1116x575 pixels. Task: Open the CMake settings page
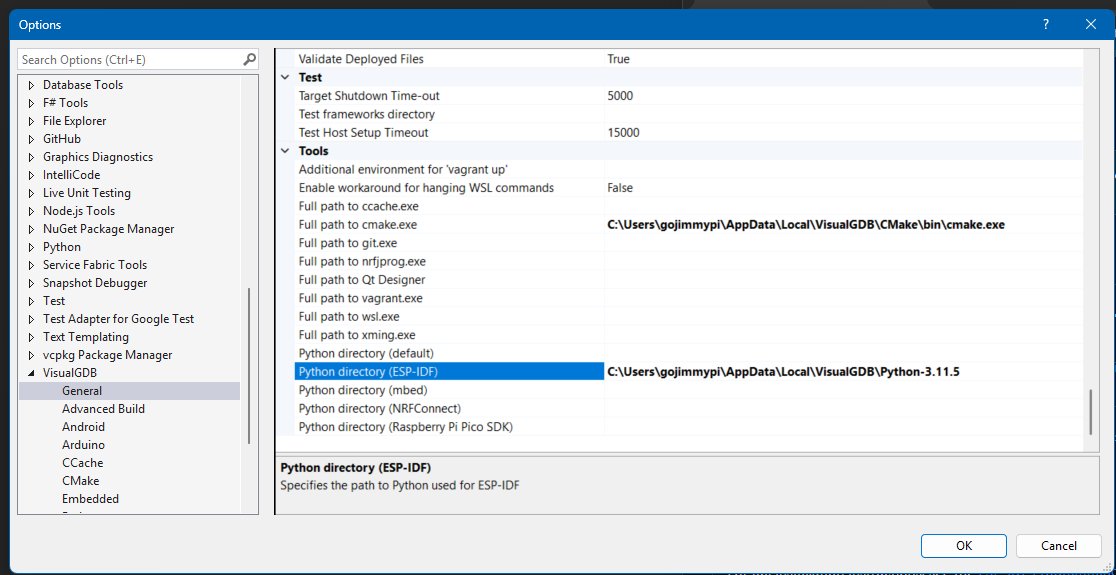(x=80, y=481)
